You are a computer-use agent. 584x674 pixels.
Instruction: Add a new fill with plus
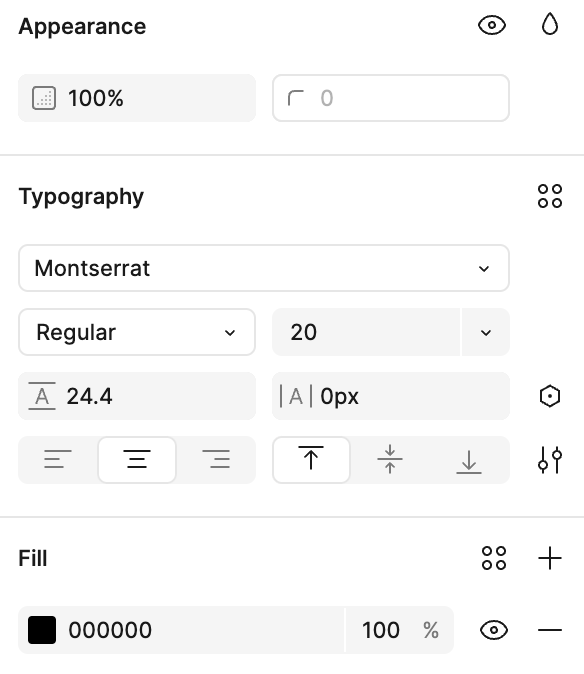550,558
